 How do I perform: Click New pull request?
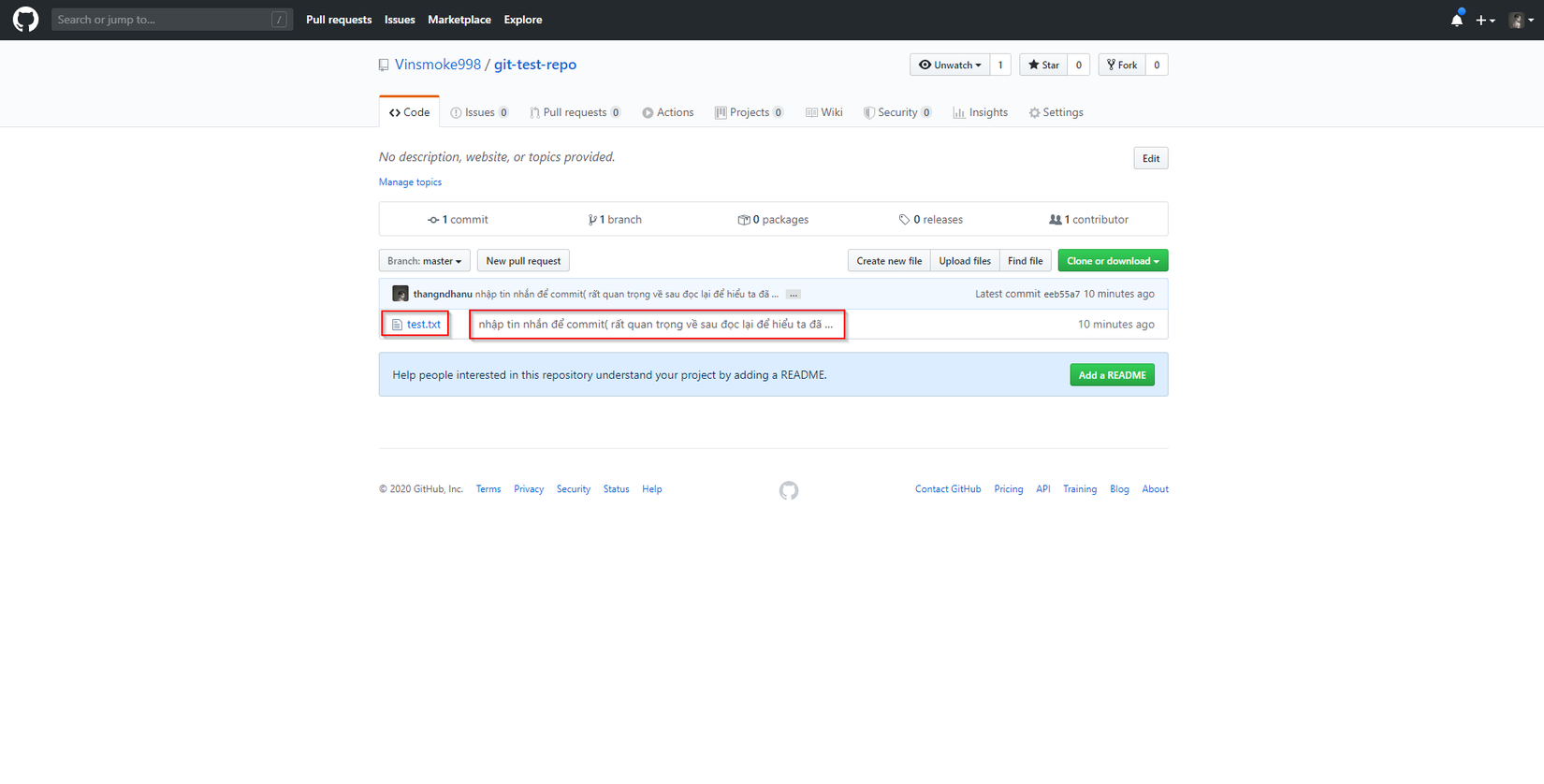click(523, 261)
